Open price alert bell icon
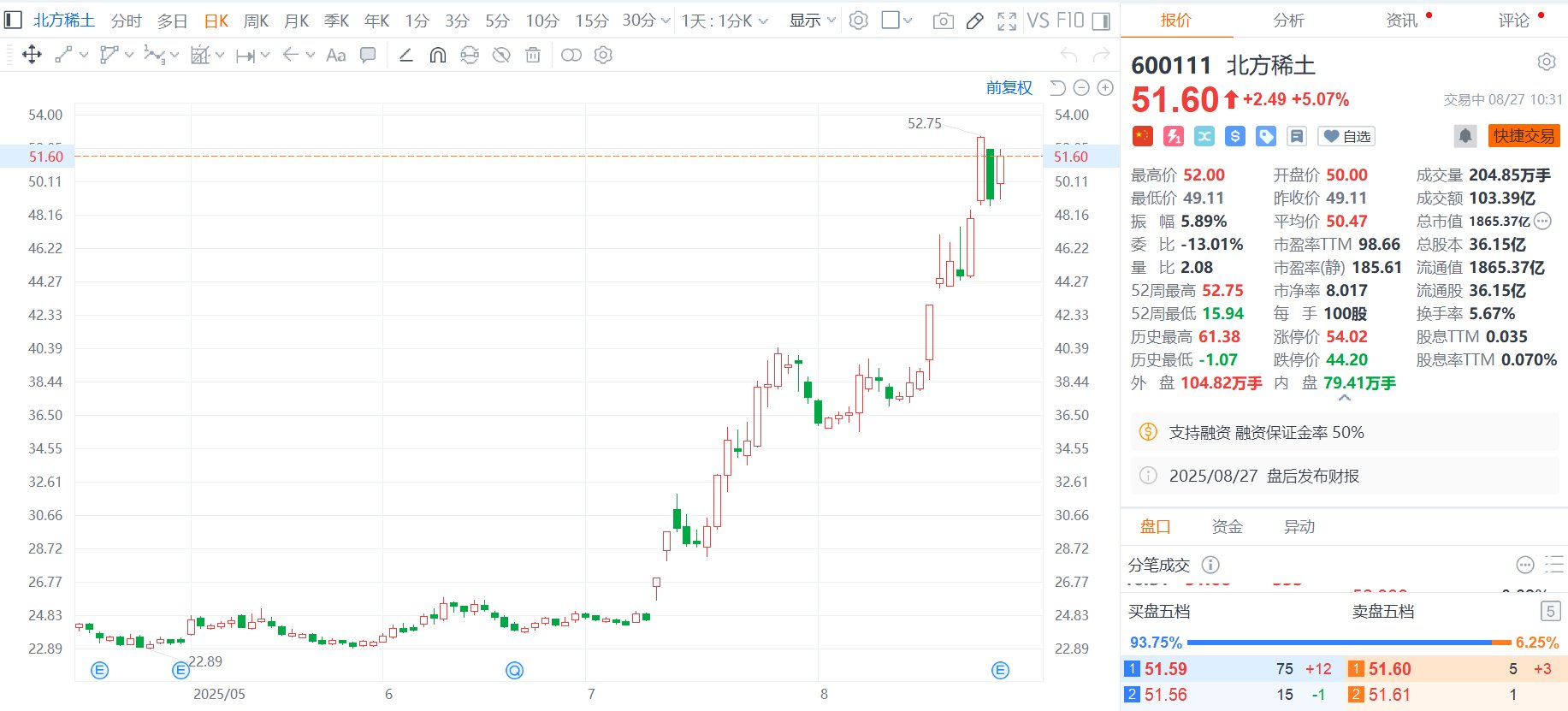Image resolution: width=1568 pixels, height=711 pixels. (1465, 136)
